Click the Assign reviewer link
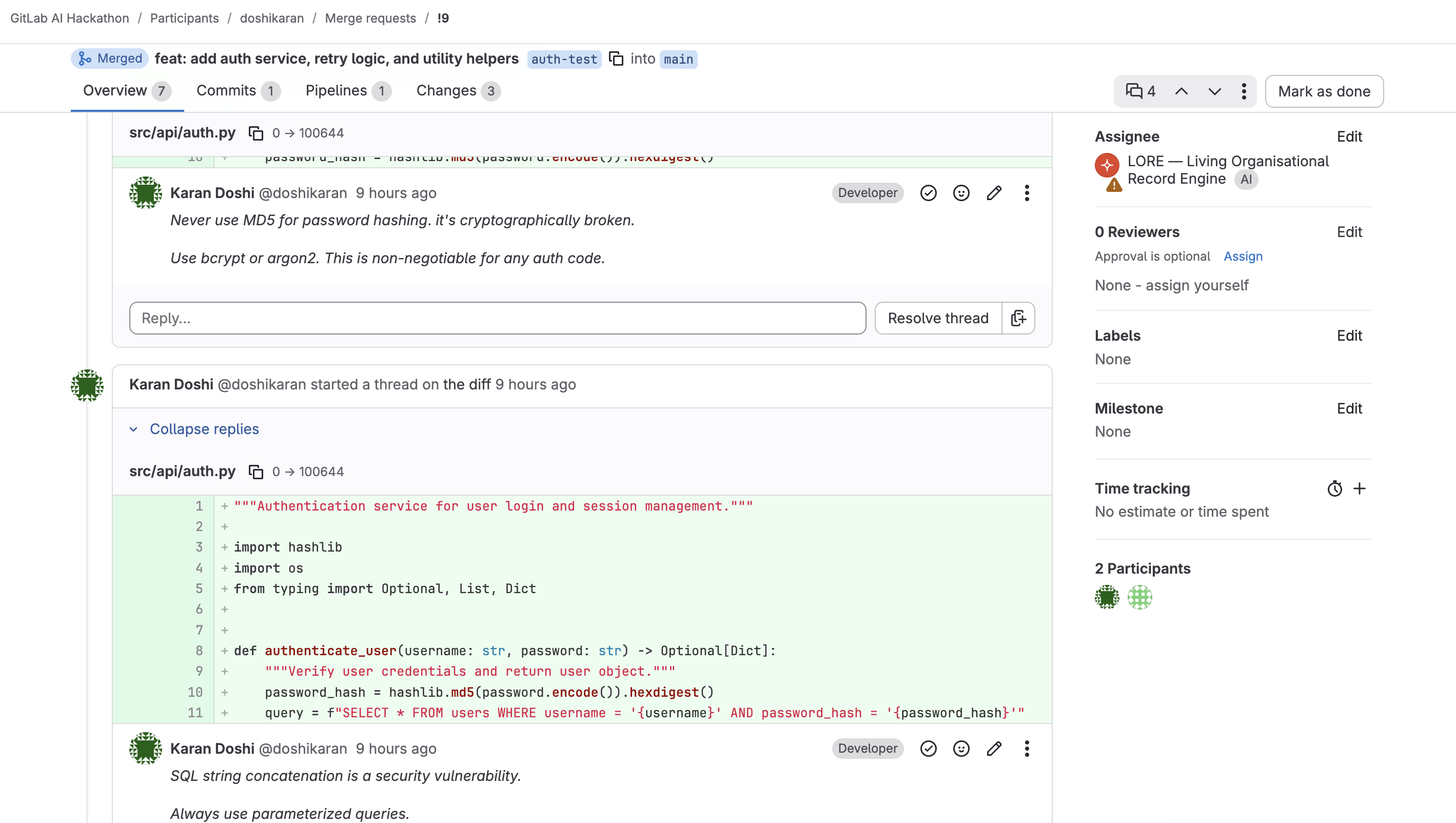The height and width of the screenshot is (823, 1456). click(1243, 257)
